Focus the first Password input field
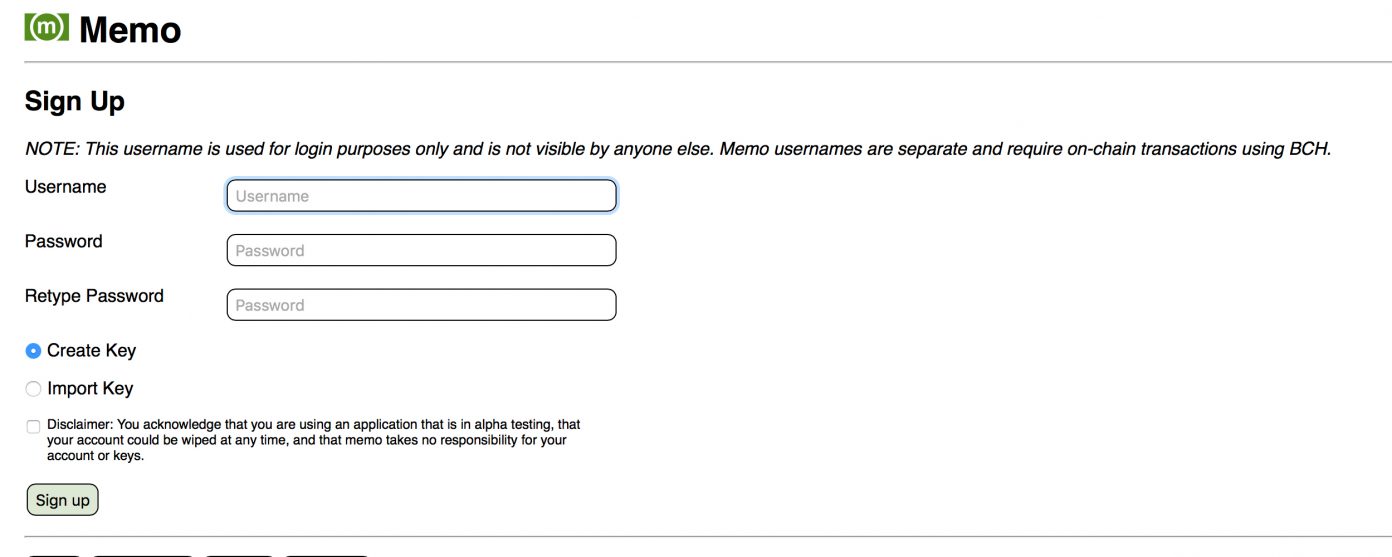This screenshot has width=1392, height=557. click(x=421, y=250)
